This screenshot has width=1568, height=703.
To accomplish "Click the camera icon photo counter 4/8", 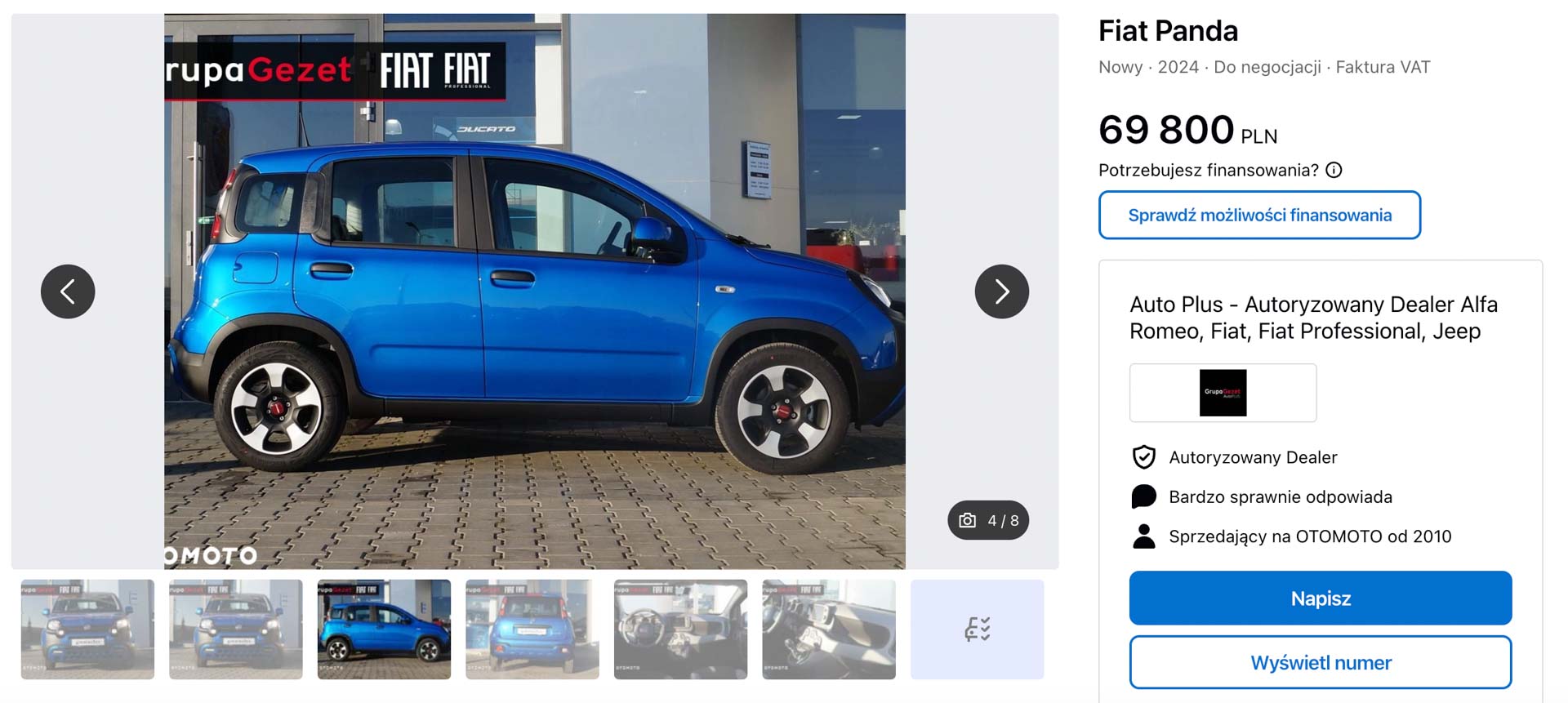I will click(988, 520).
